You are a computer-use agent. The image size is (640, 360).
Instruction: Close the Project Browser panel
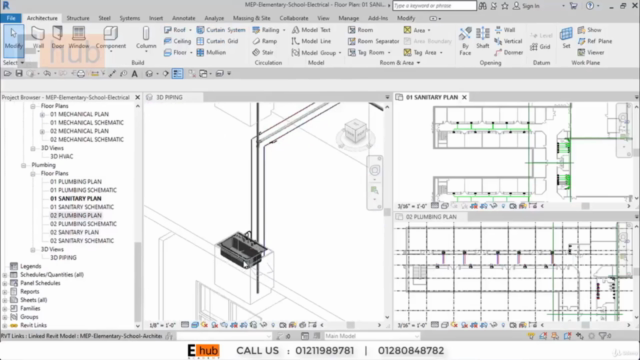pyautogui.click(x=138, y=98)
